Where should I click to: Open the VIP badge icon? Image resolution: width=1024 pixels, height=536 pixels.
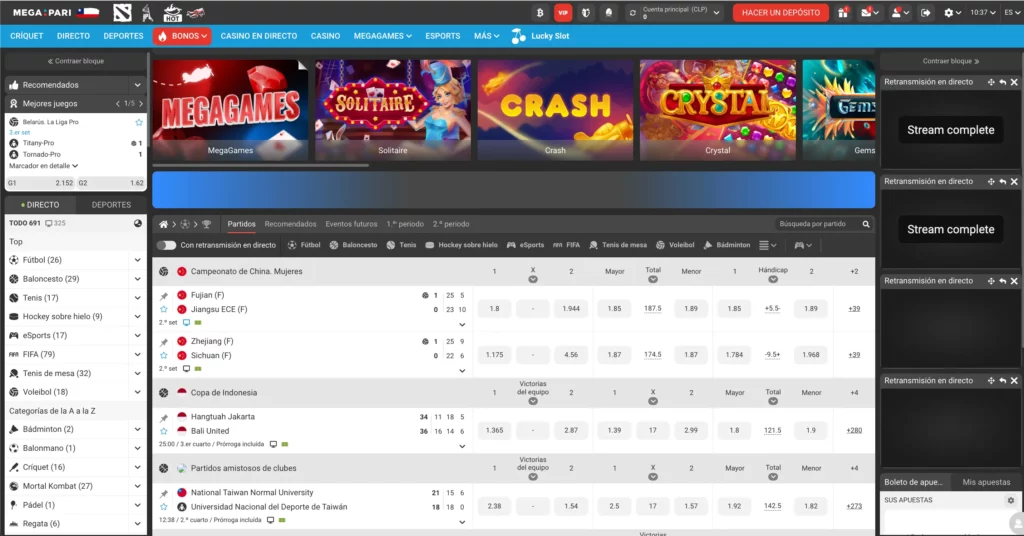pyautogui.click(x=563, y=13)
